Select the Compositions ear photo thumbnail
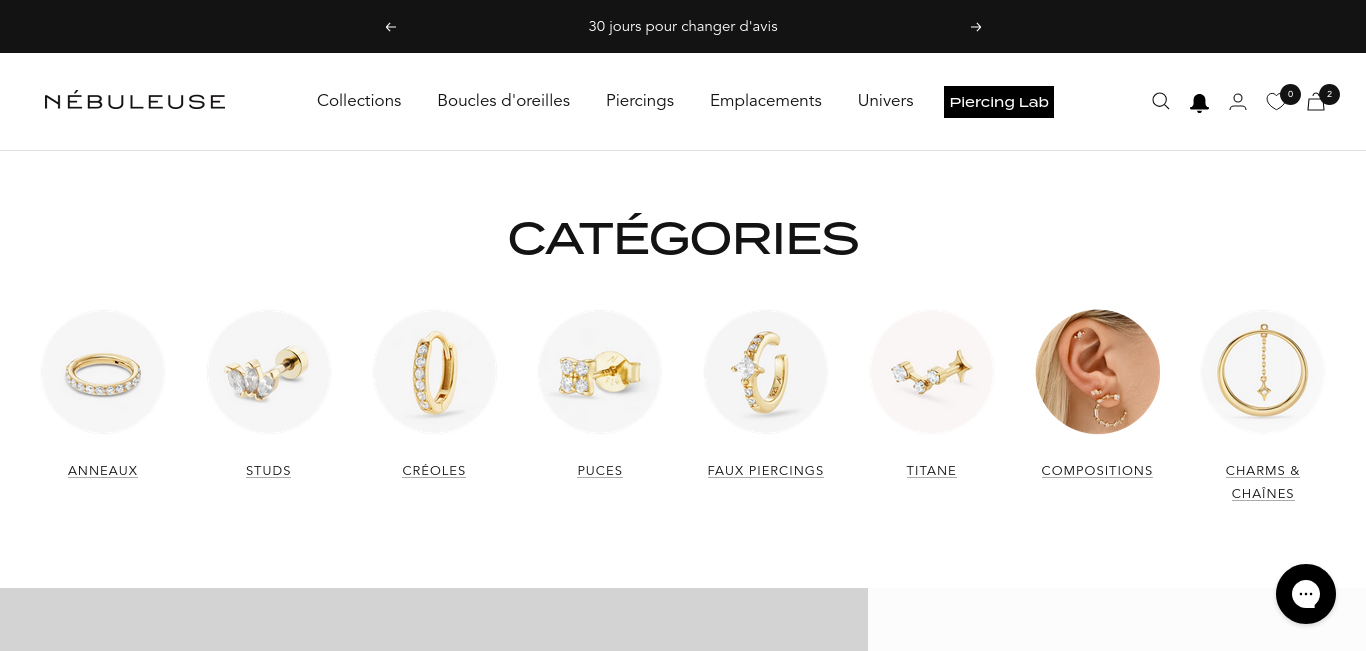Screen dimensions: 1366x651 [x=1098, y=372]
